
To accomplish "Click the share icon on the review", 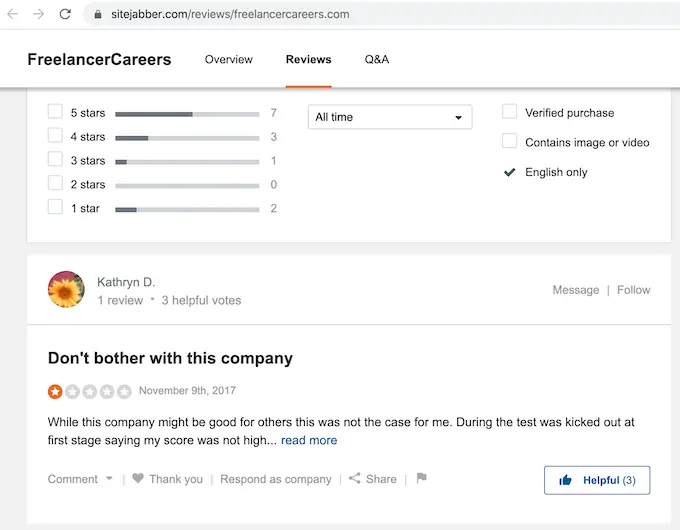I will 355,479.
